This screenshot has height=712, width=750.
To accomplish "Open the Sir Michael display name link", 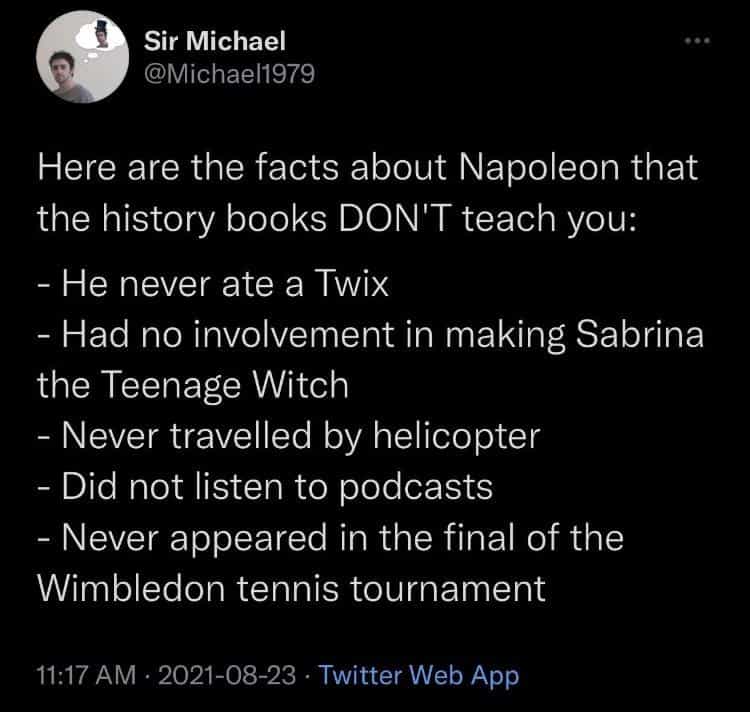I will (x=214, y=41).
